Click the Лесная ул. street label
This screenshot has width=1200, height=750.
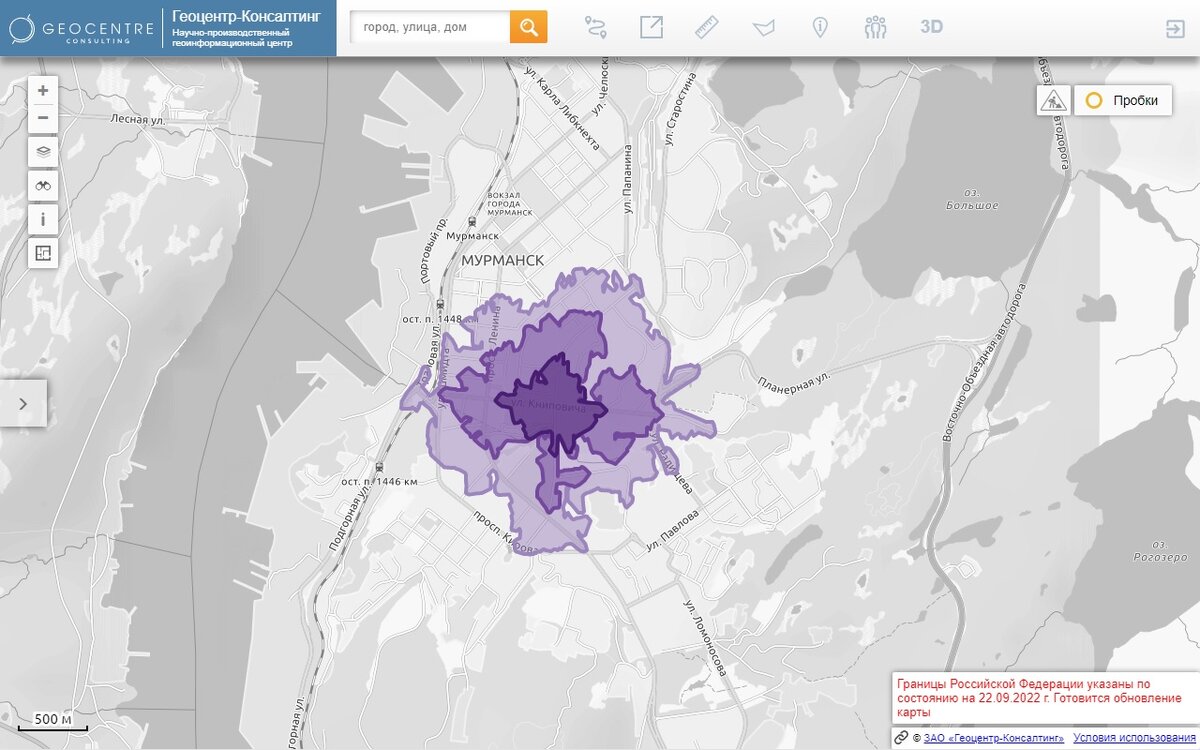tap(137, 118)
